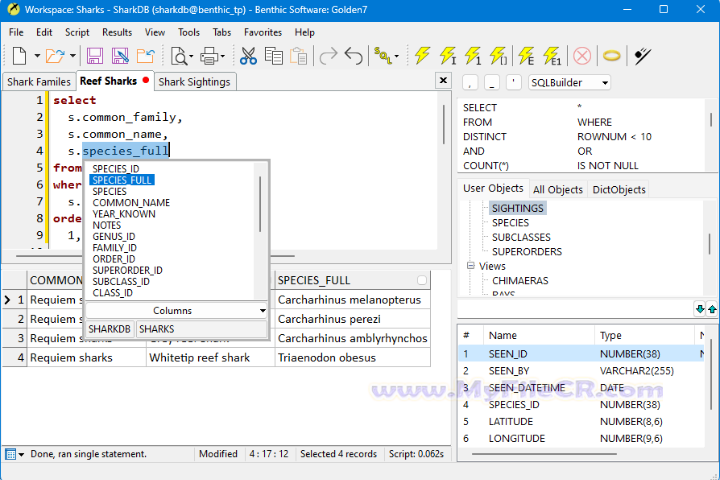Viewport: 720px width, 480px height.
Task: Click the New file icon
Action: coord(20,57)
